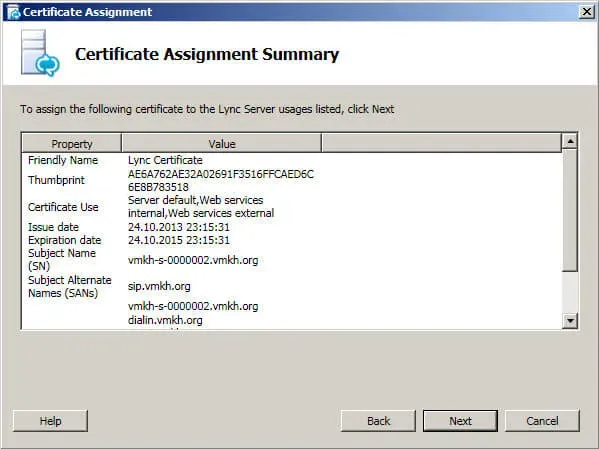Select the Thumbprint property label
The image size is (599, 449).
(x=56, y=180)
